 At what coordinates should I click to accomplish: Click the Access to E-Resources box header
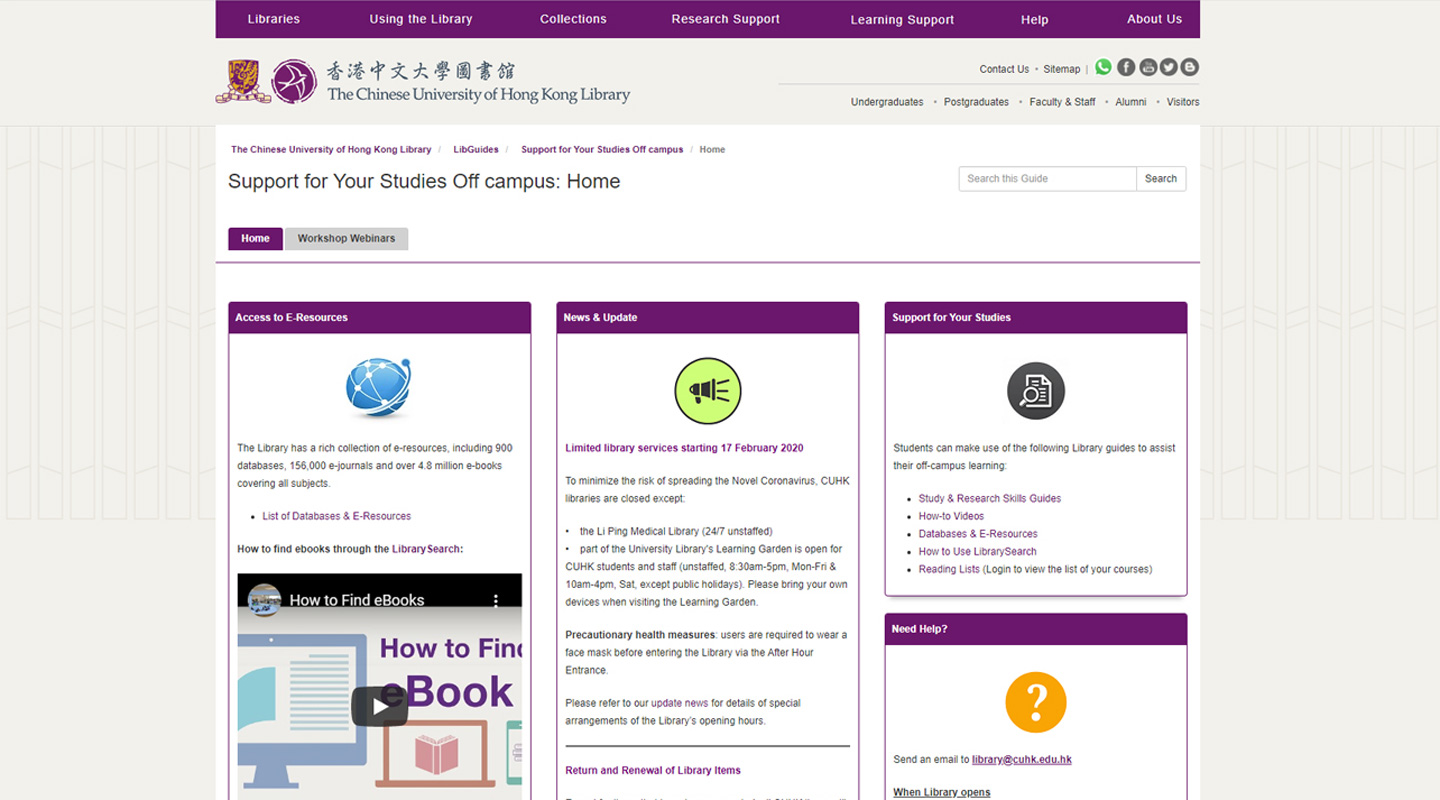[x=379, y=318]
